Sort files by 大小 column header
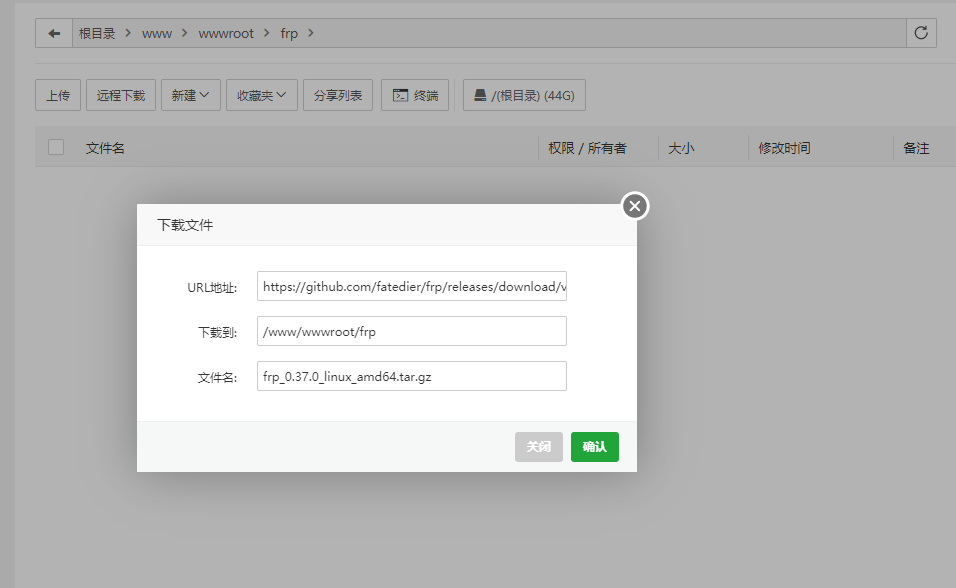Image resolution: width=956 pixels, height=588 pixels. pyautogui.click(x=681, y=148)
